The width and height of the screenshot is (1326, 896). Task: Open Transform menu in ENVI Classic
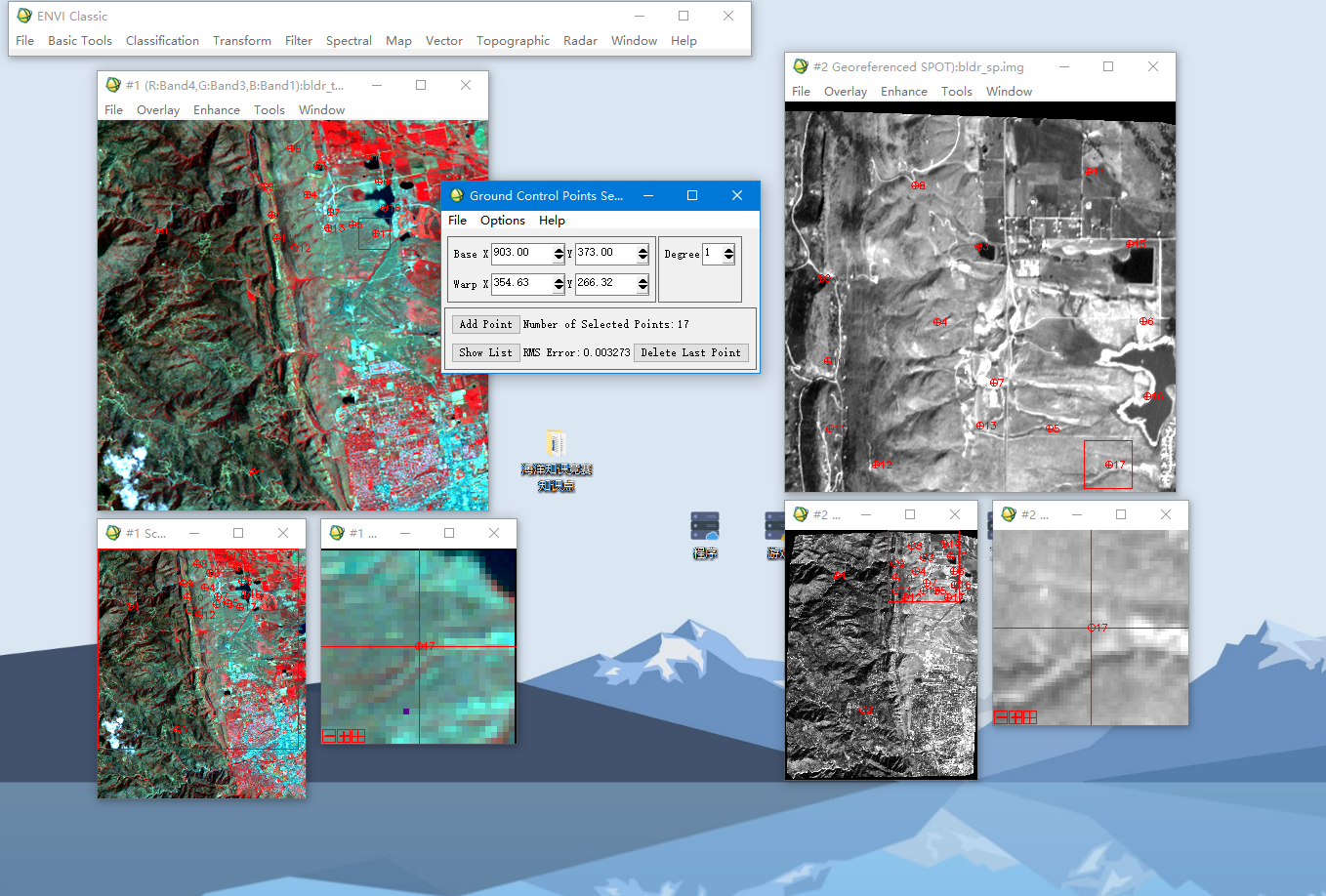(x=242, y=41)
